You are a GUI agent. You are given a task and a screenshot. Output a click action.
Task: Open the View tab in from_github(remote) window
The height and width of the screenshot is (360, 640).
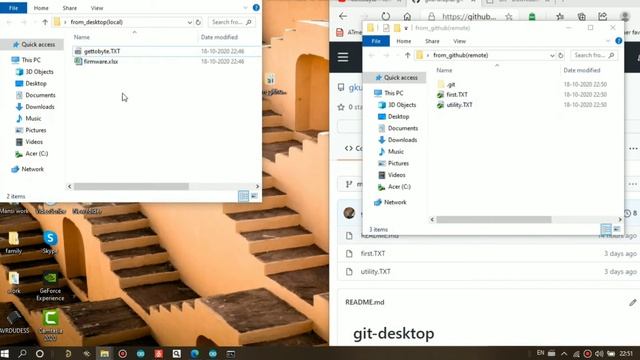tap(459, 41)
